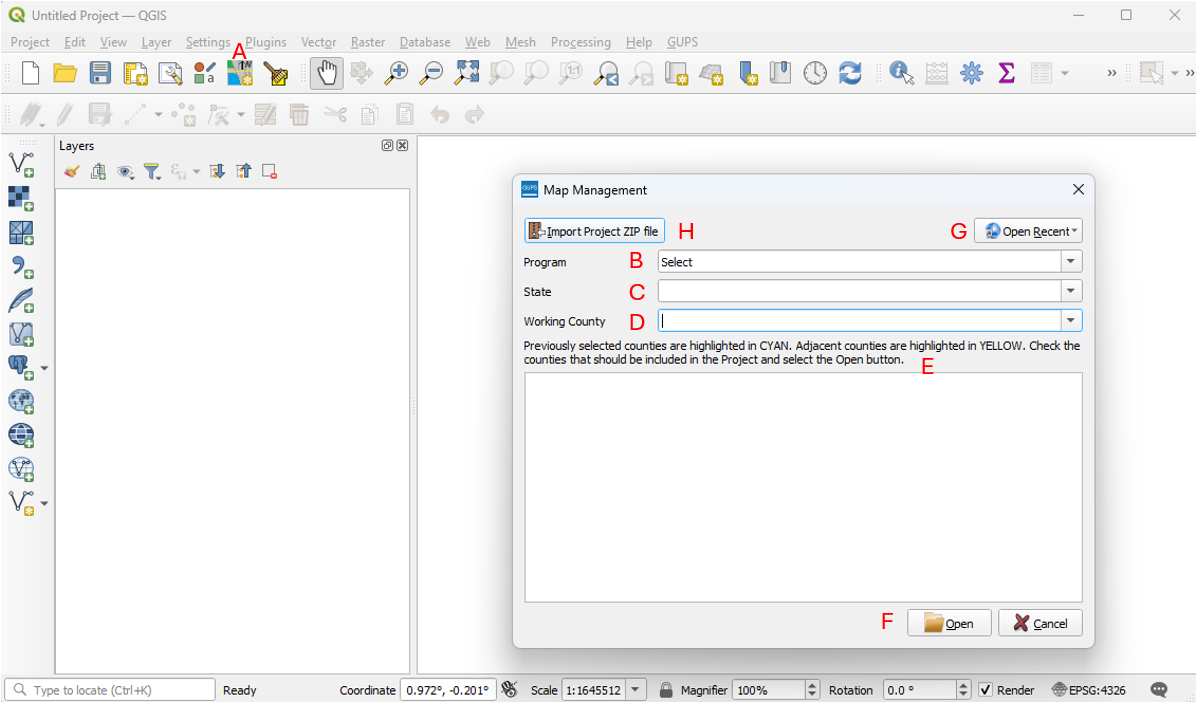1197x703 pixels.
Task: Select the Pan Map hand tool
Action: pos(327,73)
